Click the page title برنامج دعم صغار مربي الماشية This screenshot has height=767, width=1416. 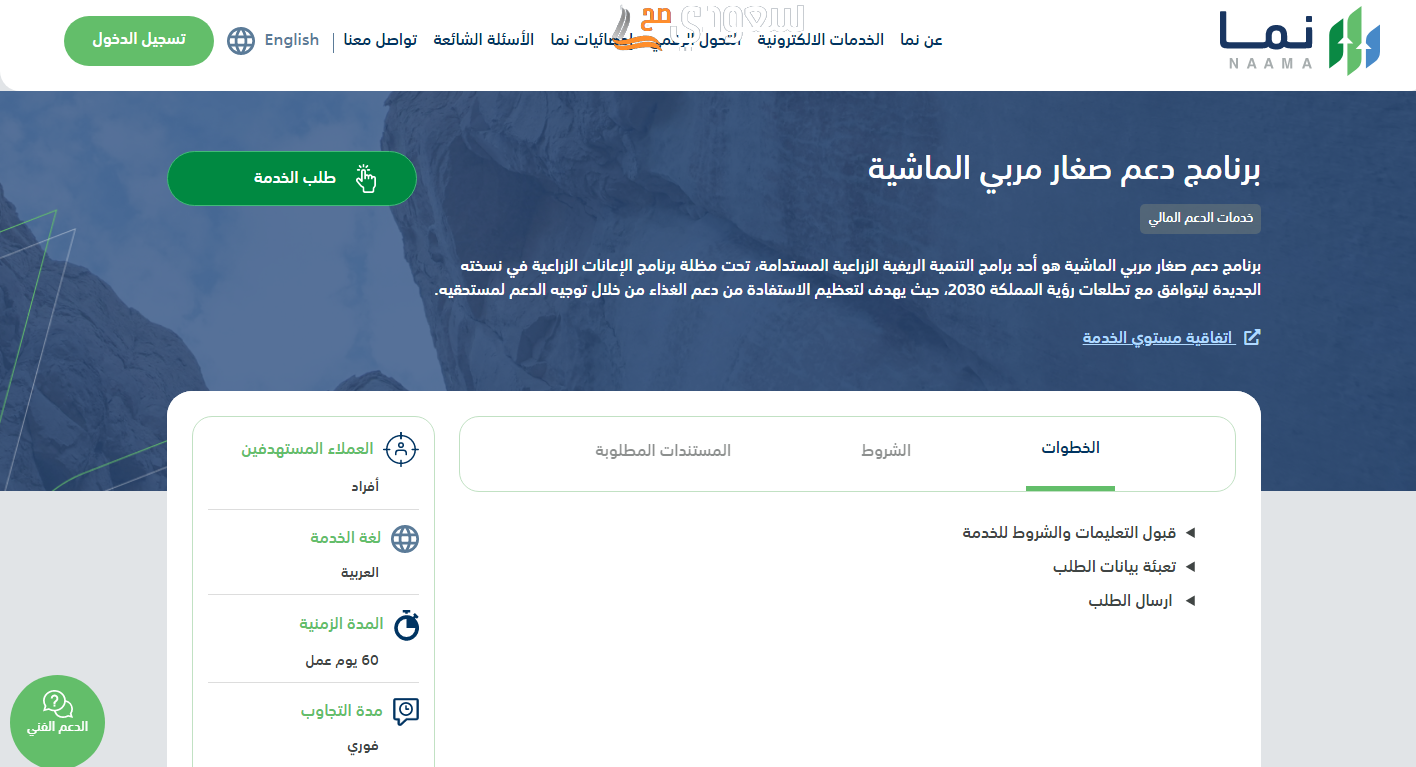pyautogui.click(x=1064, y=168)
